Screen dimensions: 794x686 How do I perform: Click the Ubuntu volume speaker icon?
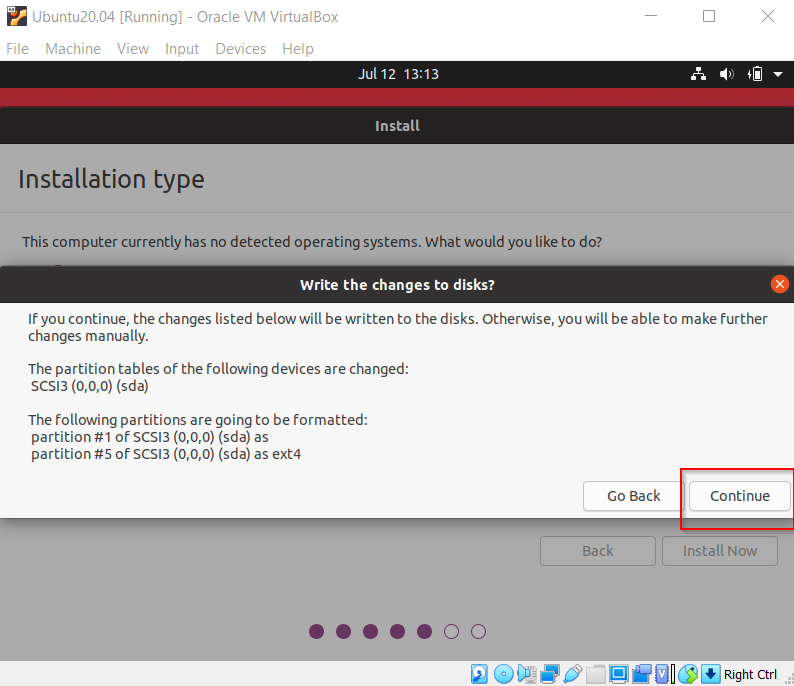[x=727, y=74]
